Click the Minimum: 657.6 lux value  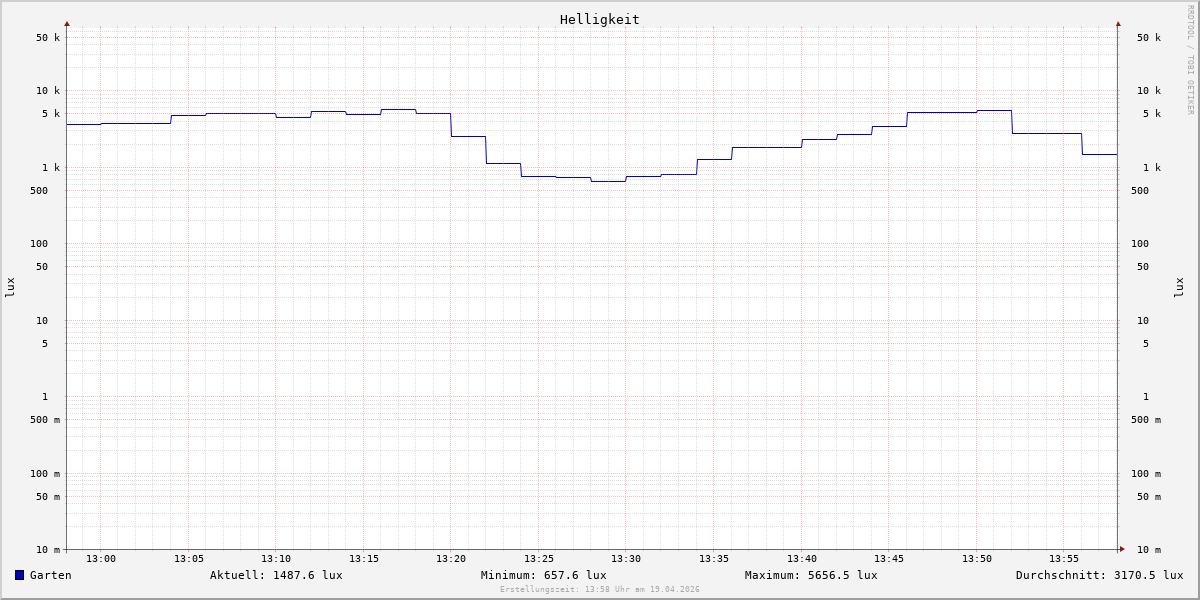543,575
